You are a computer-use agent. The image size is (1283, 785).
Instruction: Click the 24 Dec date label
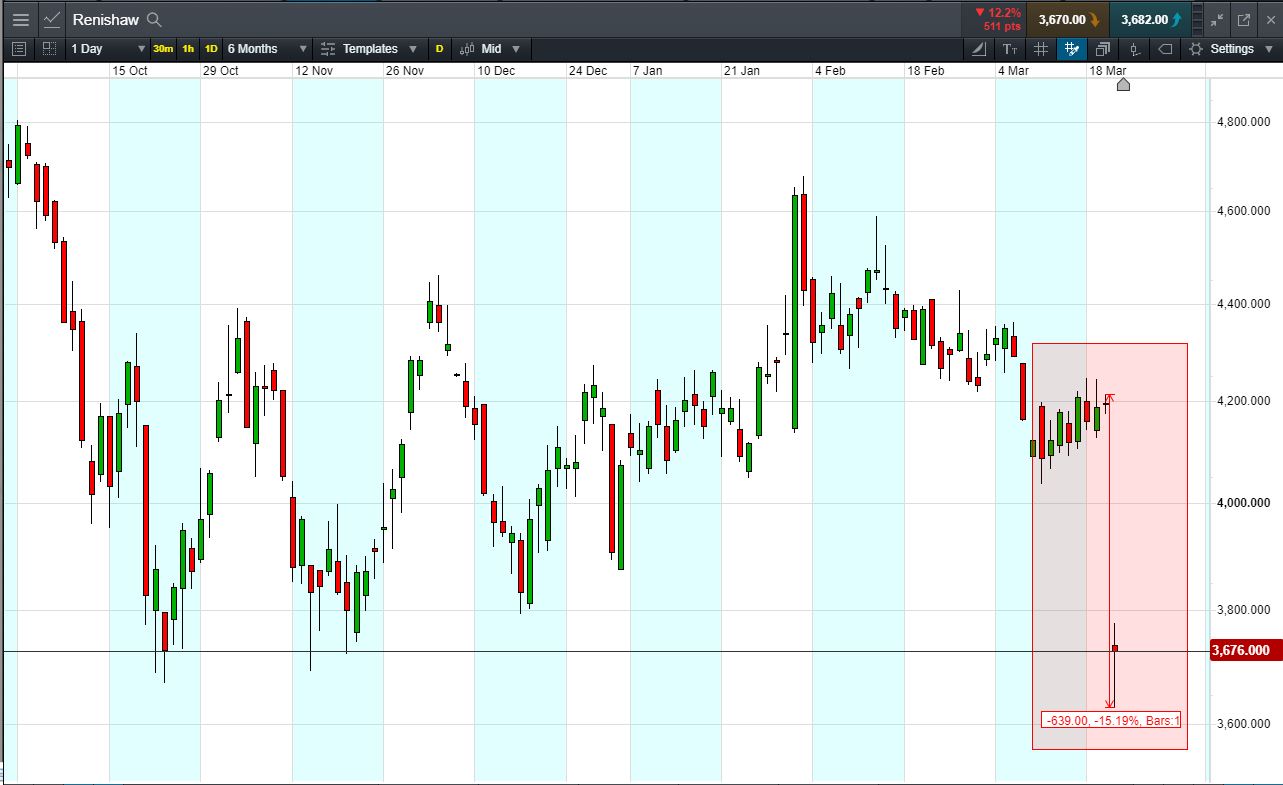[x=588, y=70]
